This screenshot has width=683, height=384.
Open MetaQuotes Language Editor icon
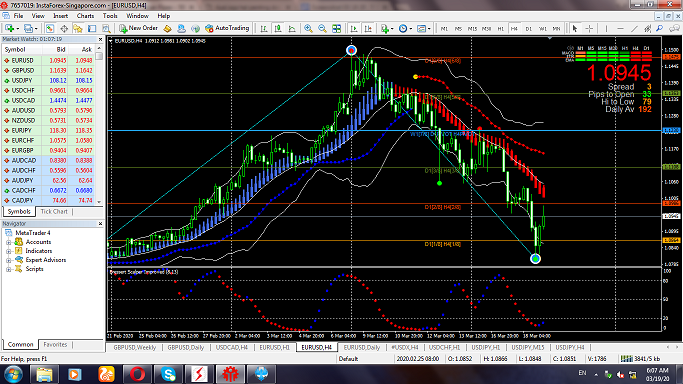[167, 28]
